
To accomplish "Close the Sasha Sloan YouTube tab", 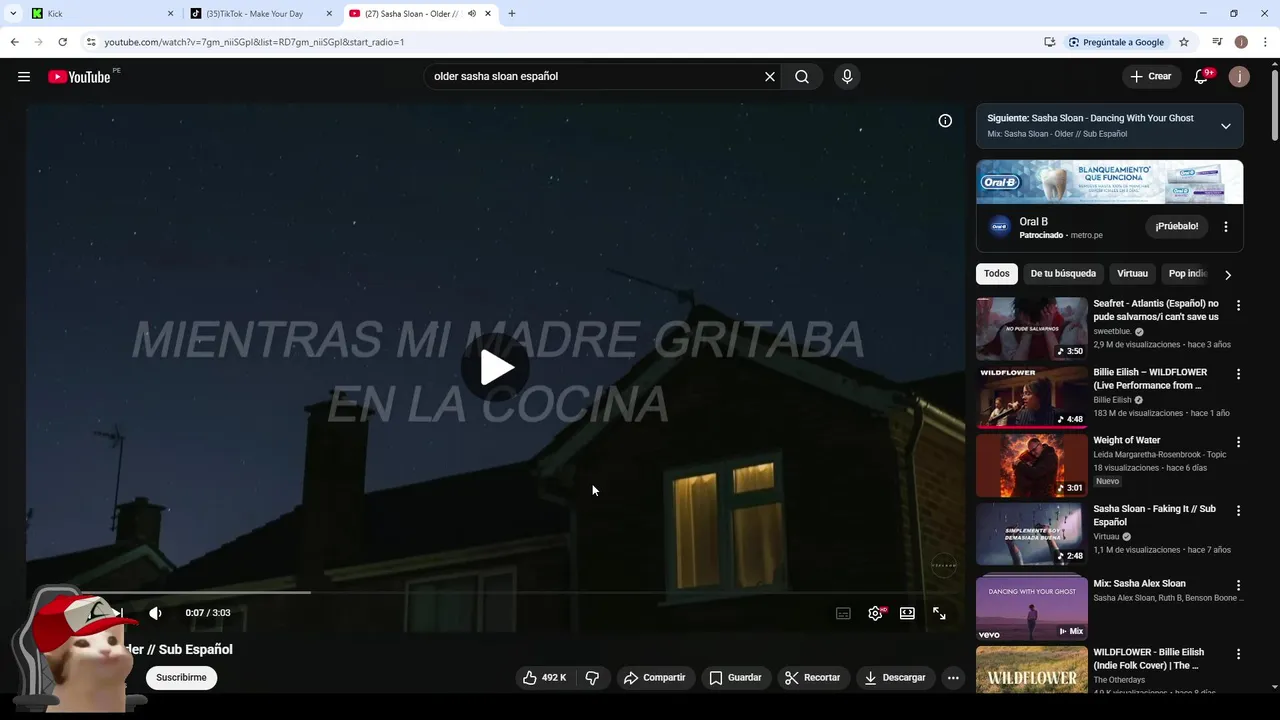I will pyautogui.click(x=488, y=14).
